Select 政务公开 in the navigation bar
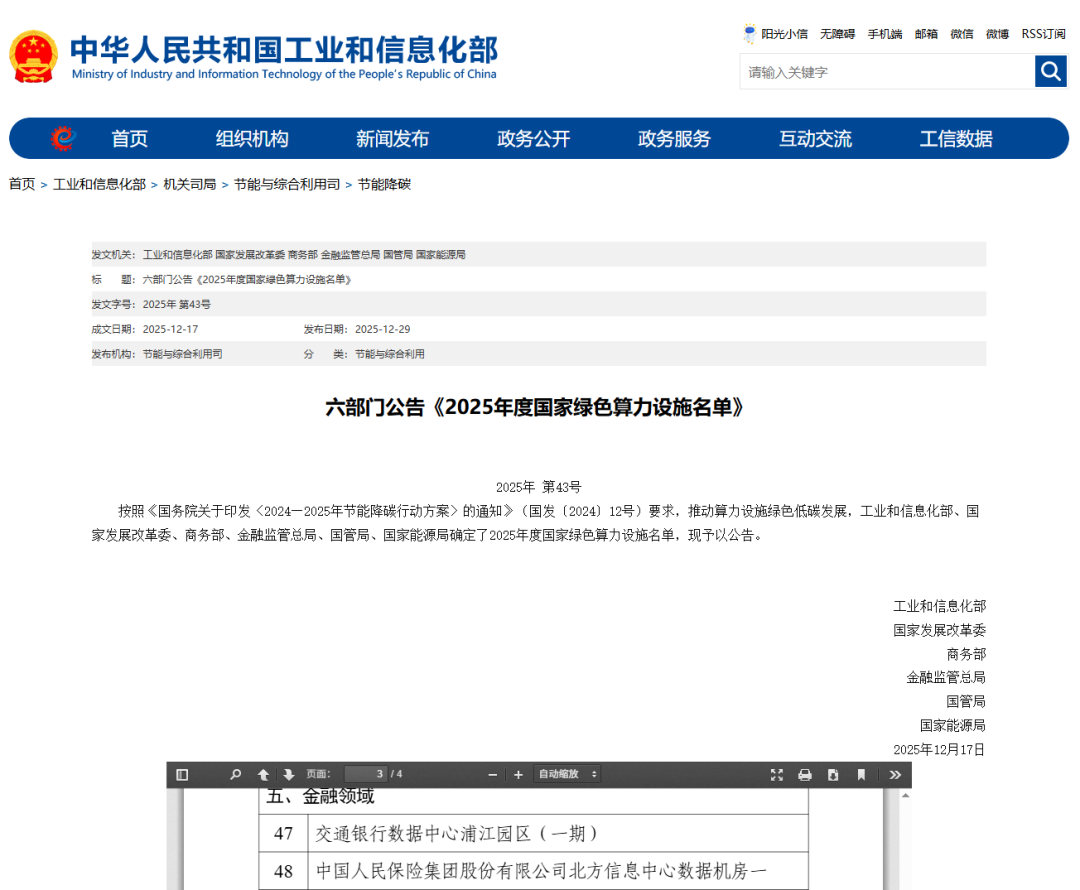1080x890 pixels. (533, 138)
